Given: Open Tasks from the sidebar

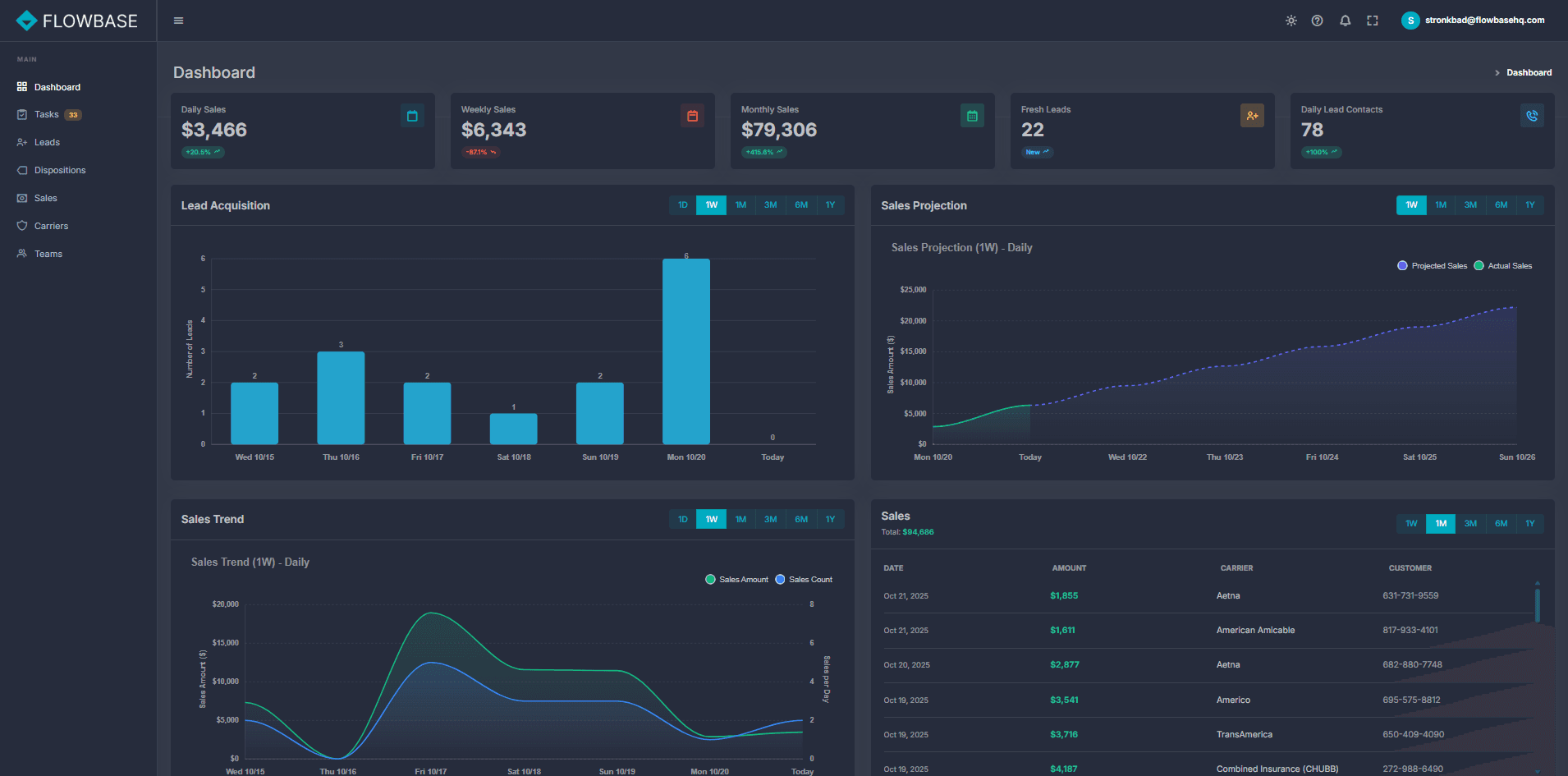Looking at the screenshot, I should pos(46,114).
